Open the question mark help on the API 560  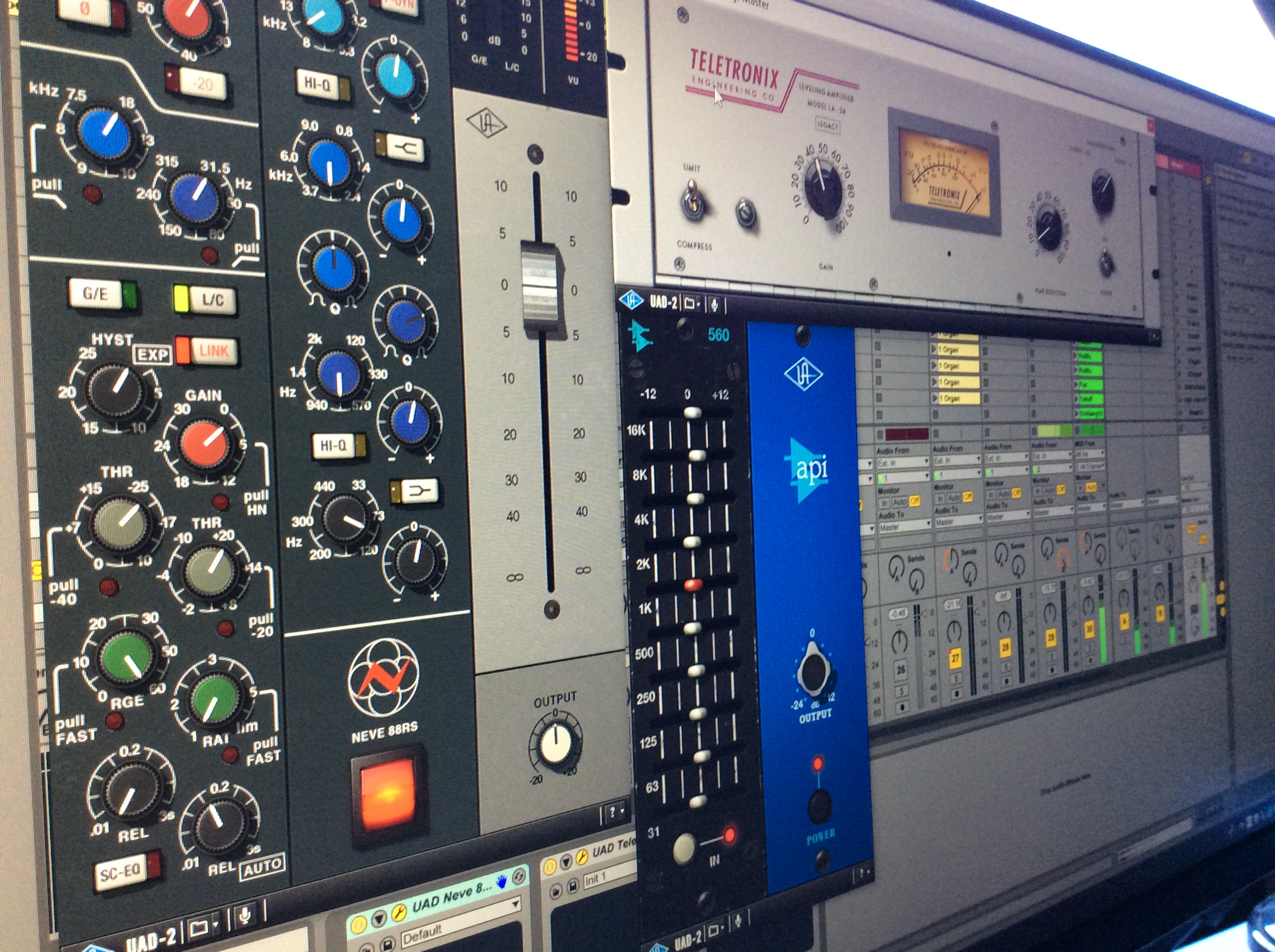[x=863, y=874]
